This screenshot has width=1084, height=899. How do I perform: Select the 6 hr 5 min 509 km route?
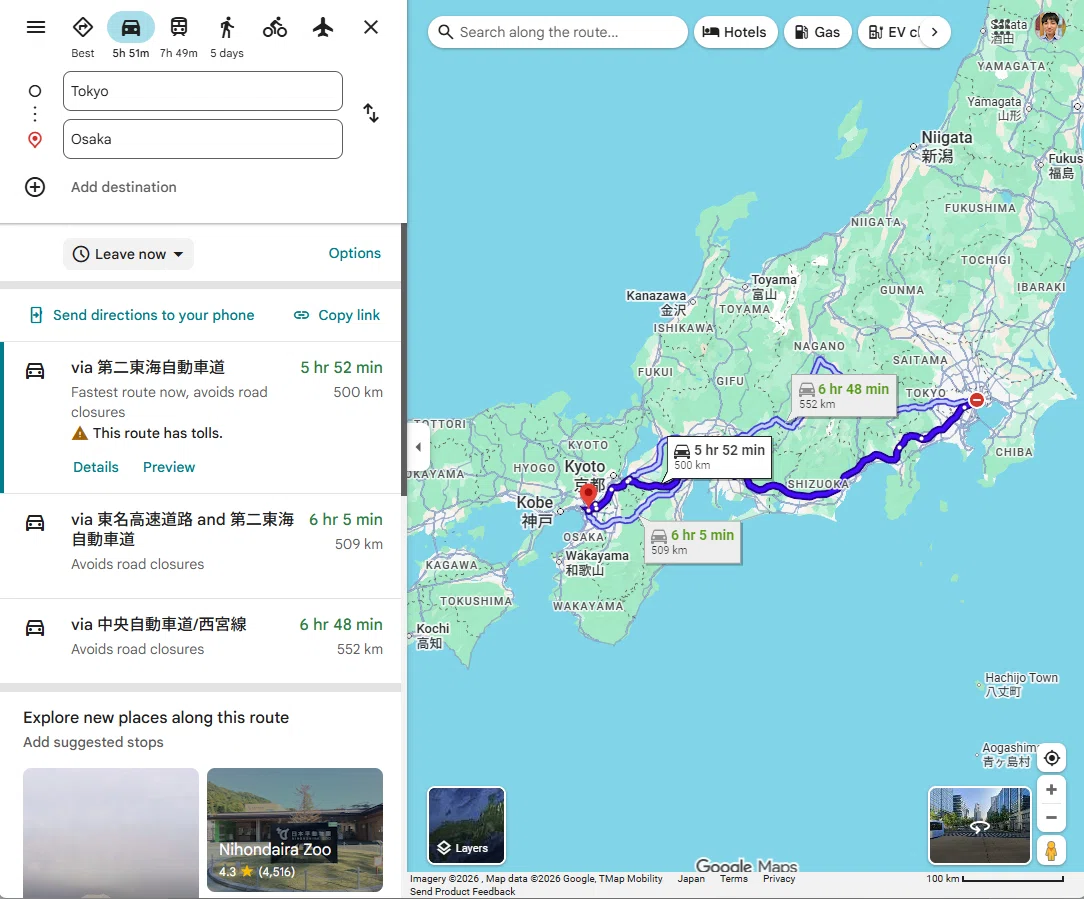(200, 546)
